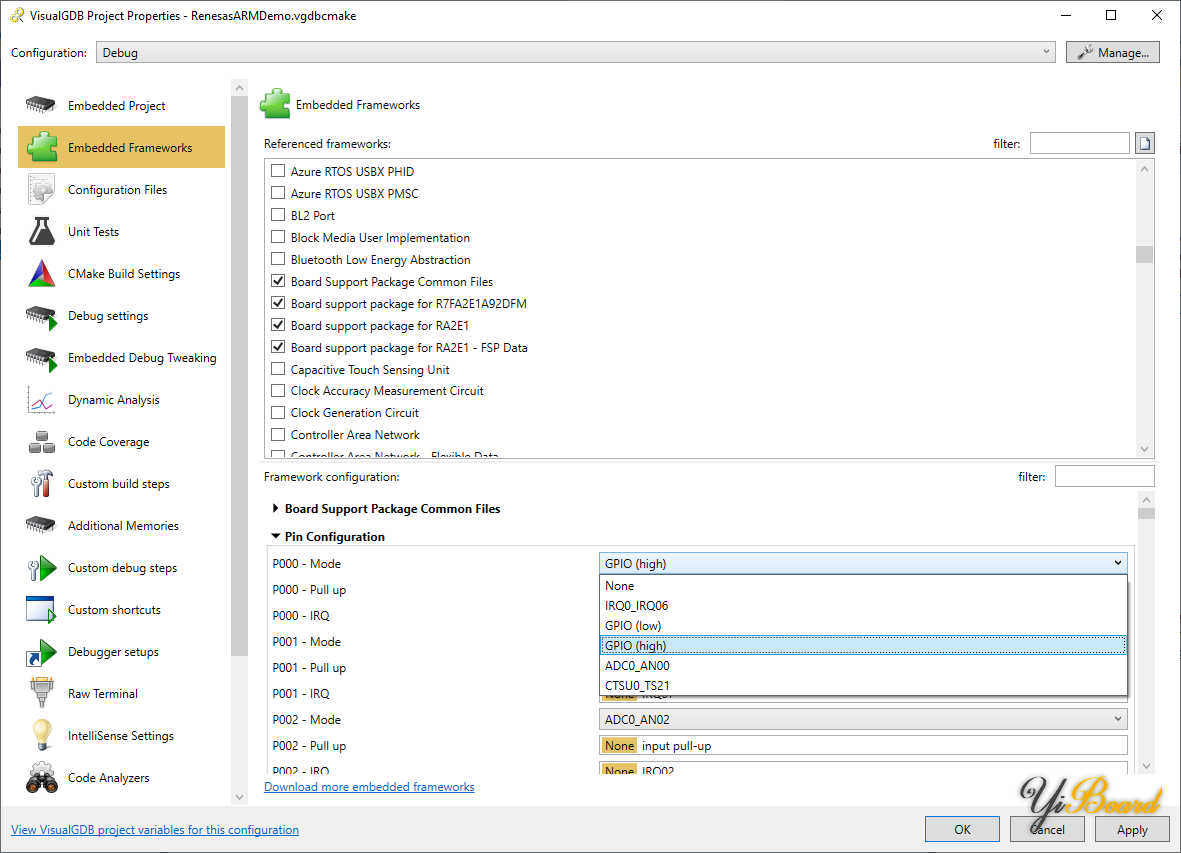This screenshot has width=1181, height=853.
Task: Expand Board Support Package Common Files section
Action: coord(276,509)
